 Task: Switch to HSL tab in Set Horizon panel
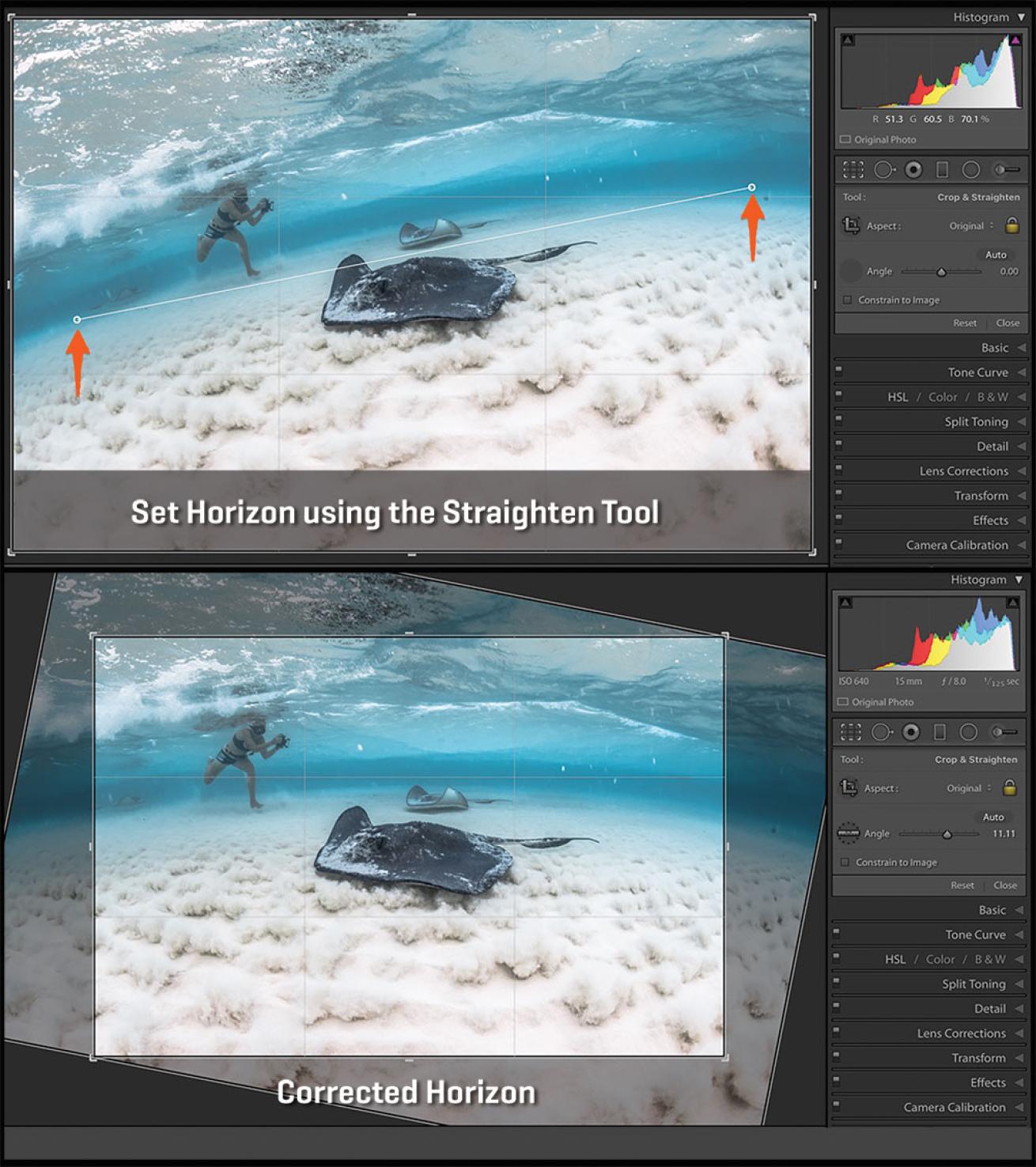pyautogui.click(x=898, y=397)
